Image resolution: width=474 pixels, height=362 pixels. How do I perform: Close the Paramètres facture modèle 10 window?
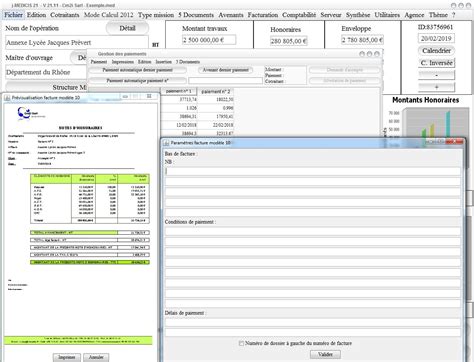455,142
